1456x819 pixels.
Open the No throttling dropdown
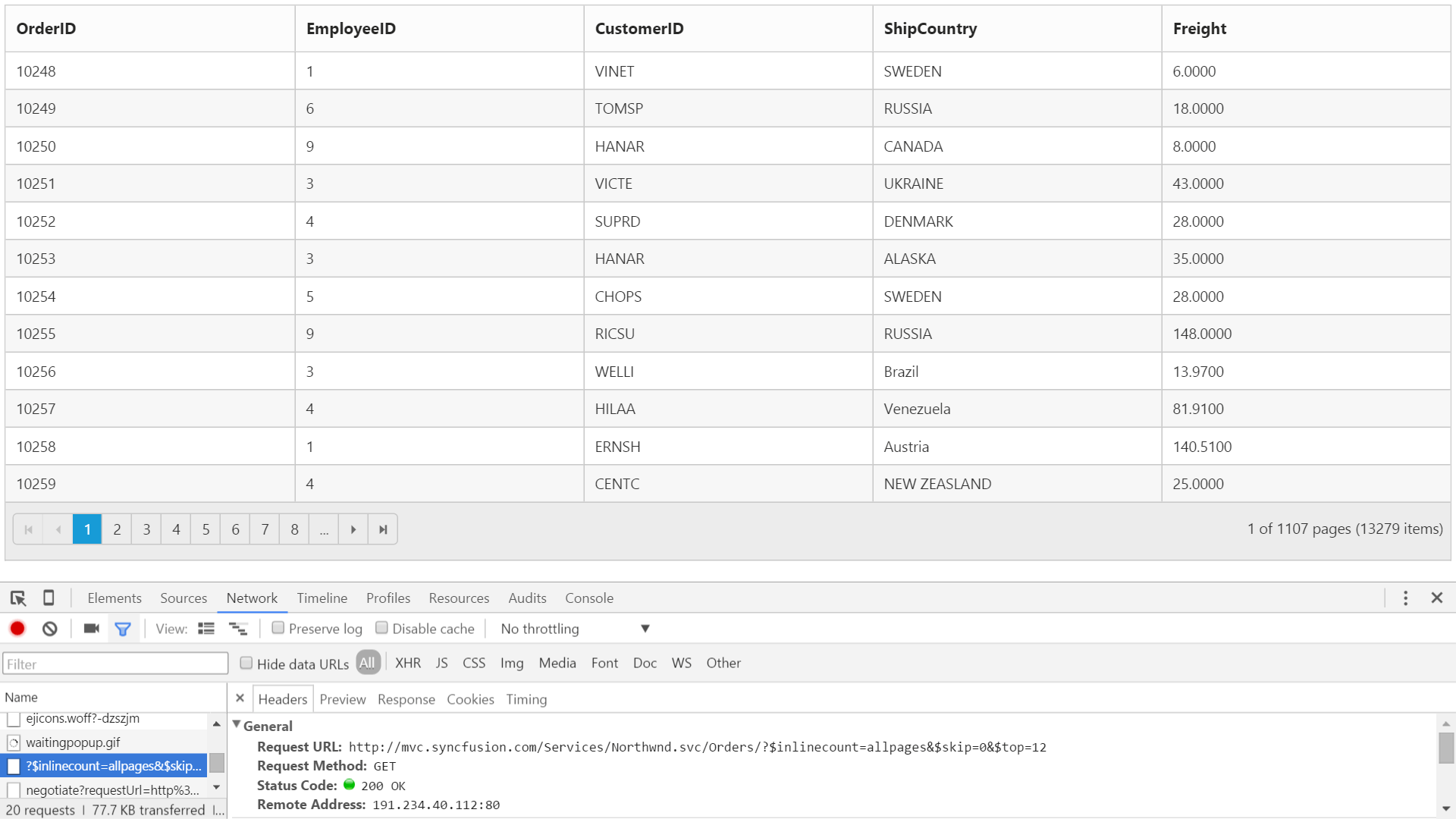pos(573,629)
